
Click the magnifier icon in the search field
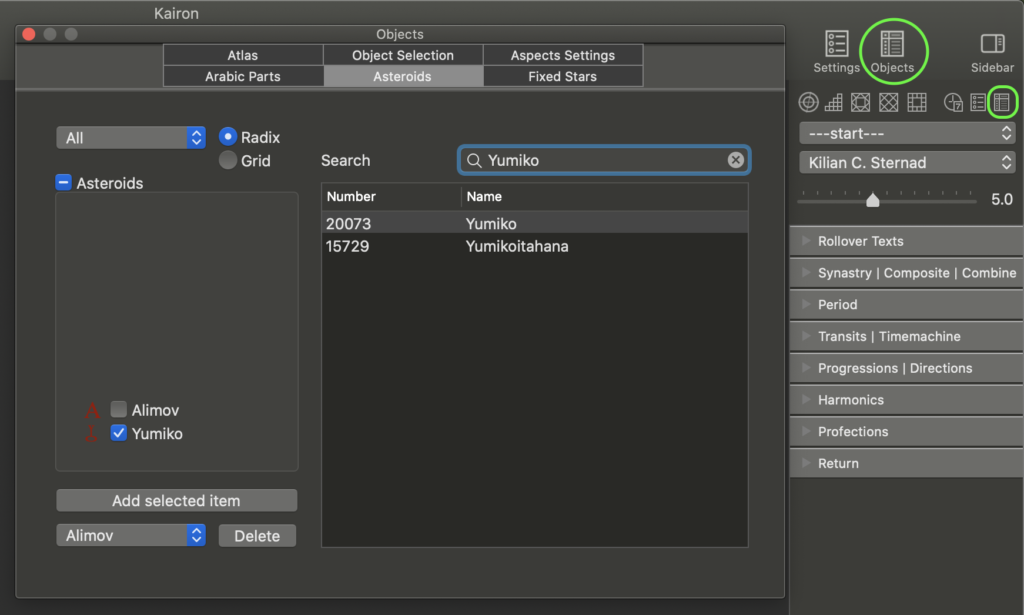[474, 161]
